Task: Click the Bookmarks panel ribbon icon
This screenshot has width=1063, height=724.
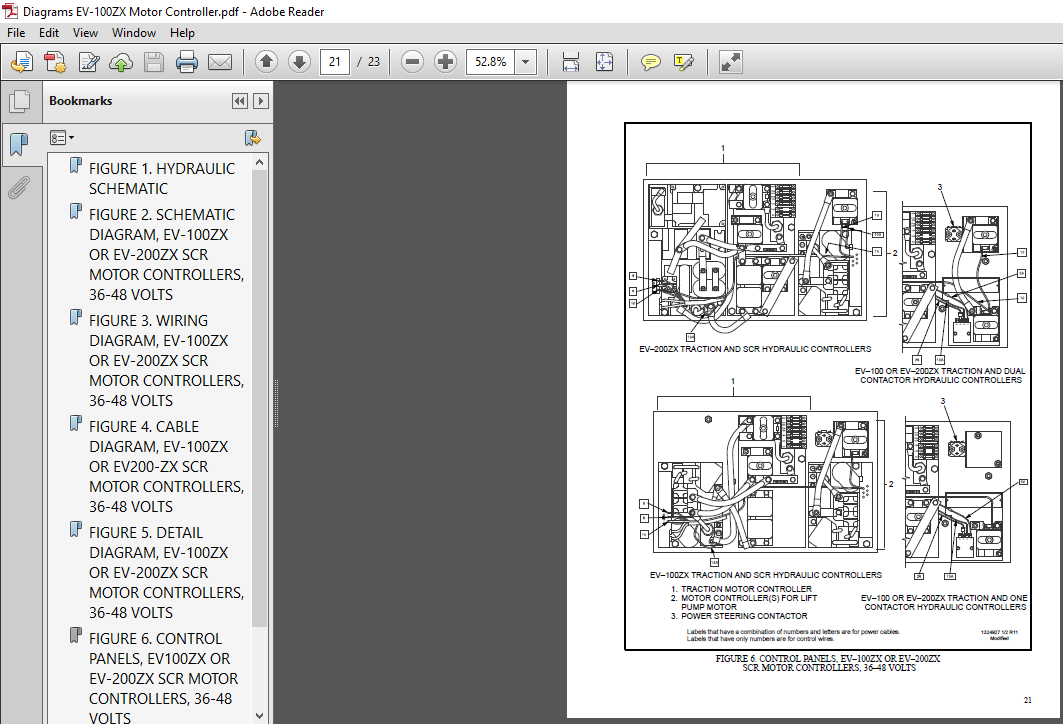Action: pyautogui.click(x=20, y=144)
